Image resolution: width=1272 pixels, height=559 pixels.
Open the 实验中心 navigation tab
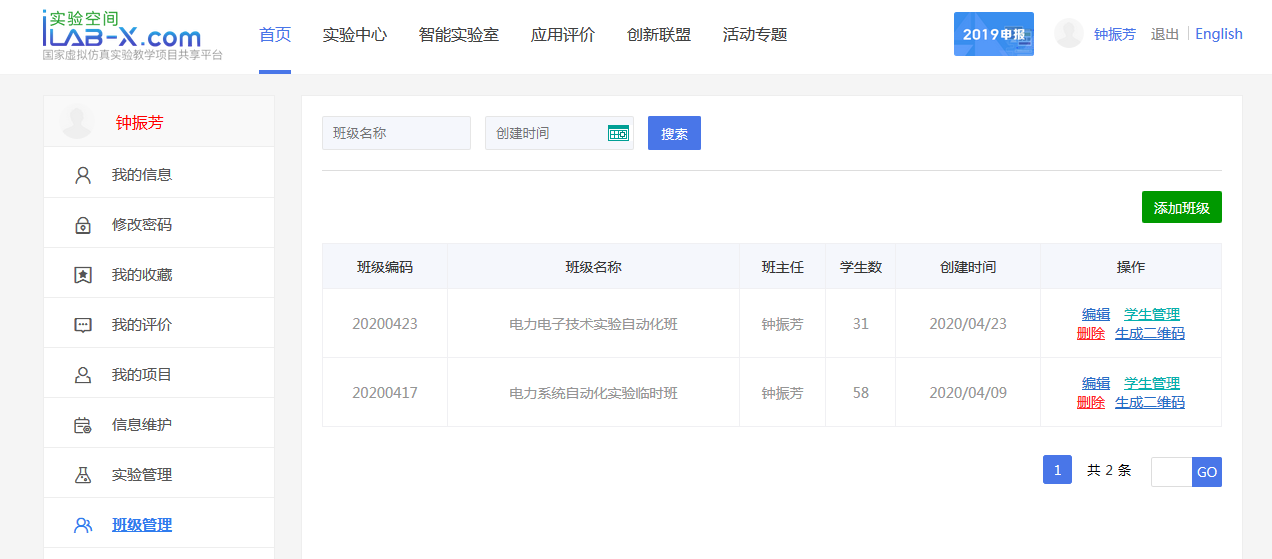[x=354, y=35]
